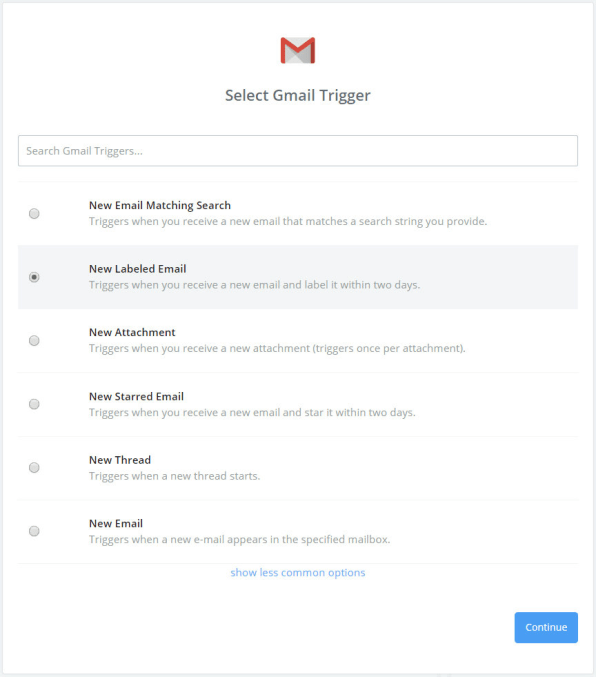Click the New Attachment option title
Image resolution: width=596 pixels, height=677 pixels.
click(x=132, y=332)
